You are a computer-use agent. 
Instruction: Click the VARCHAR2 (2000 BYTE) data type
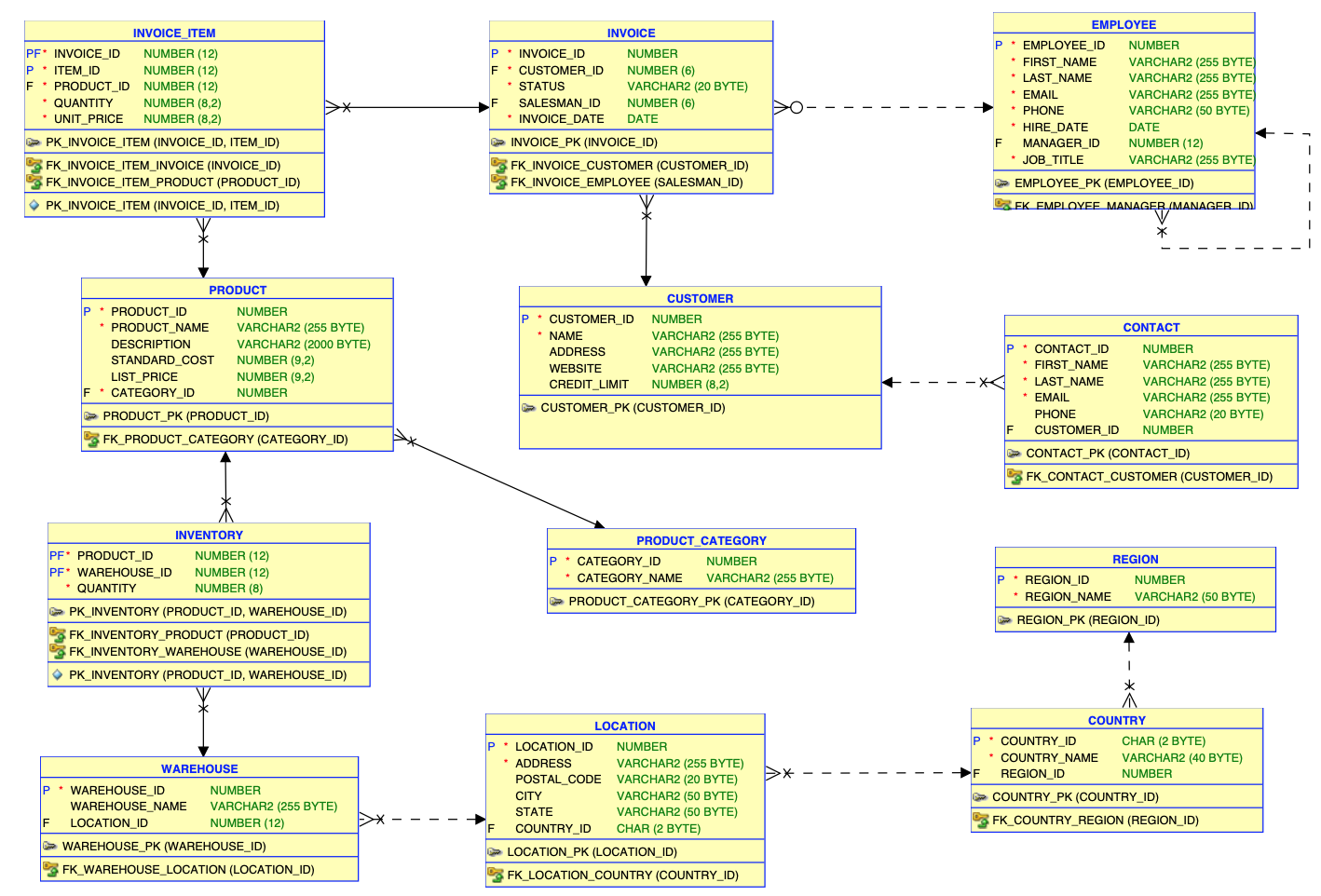[303, 345]
